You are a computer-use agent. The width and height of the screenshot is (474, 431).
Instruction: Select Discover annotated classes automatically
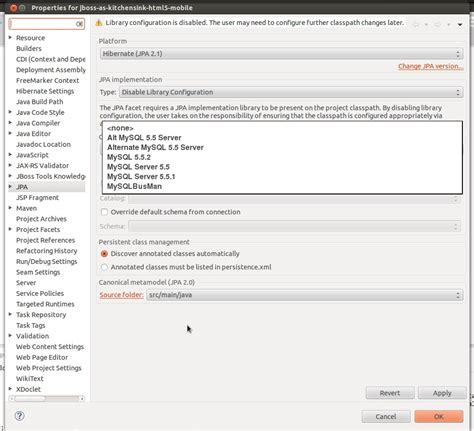104,254
